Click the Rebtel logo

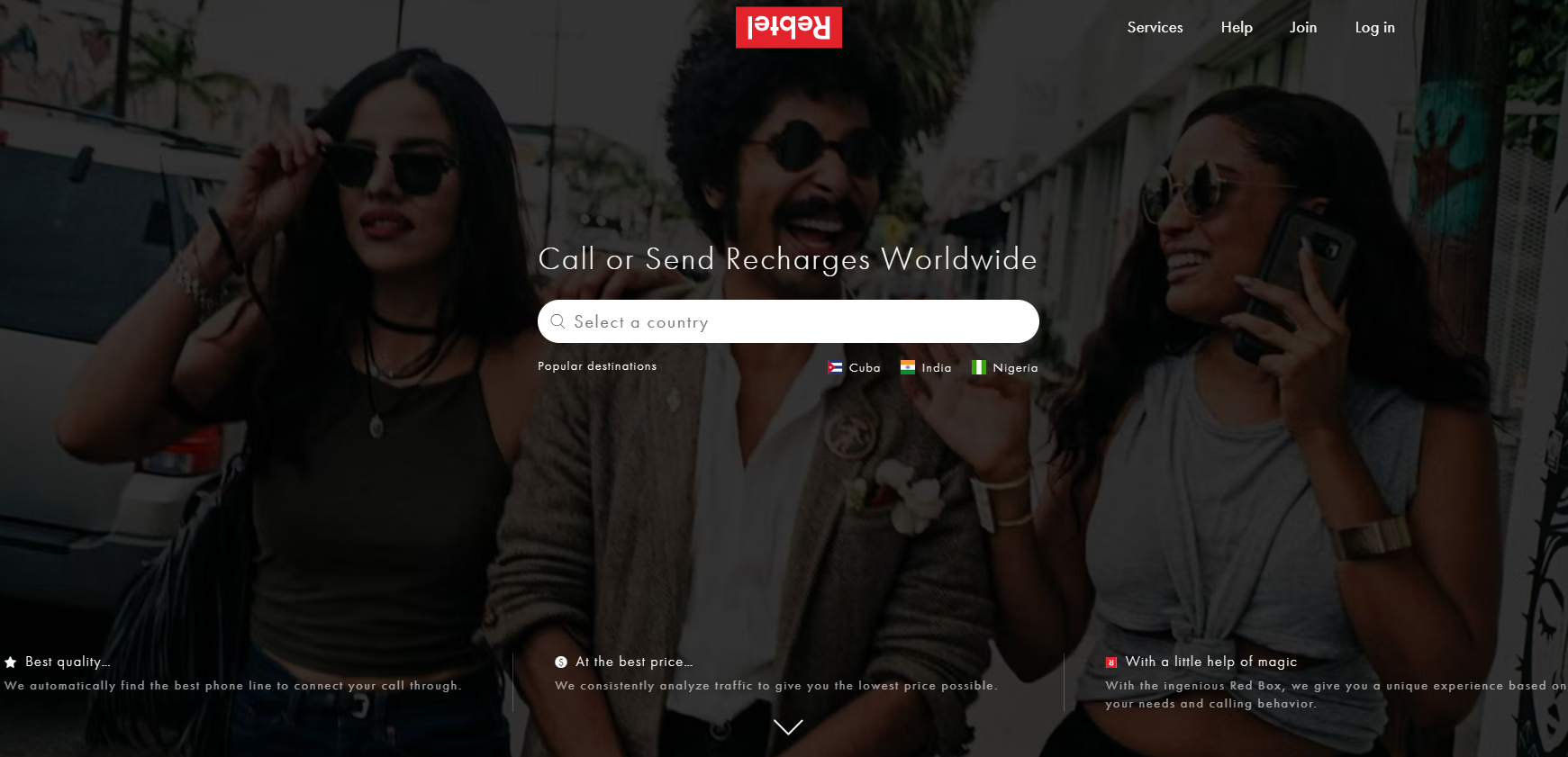[x=788, y=27]
